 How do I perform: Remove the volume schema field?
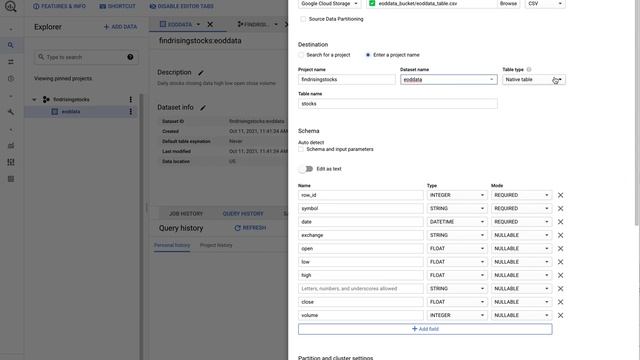[560, 316]
